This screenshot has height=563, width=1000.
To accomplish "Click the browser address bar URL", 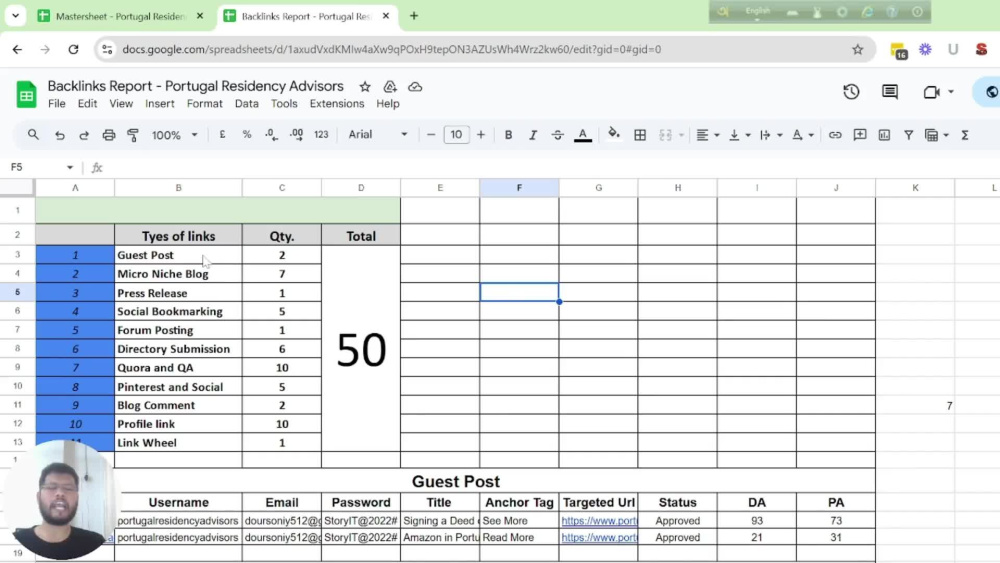I will point(392,49).
